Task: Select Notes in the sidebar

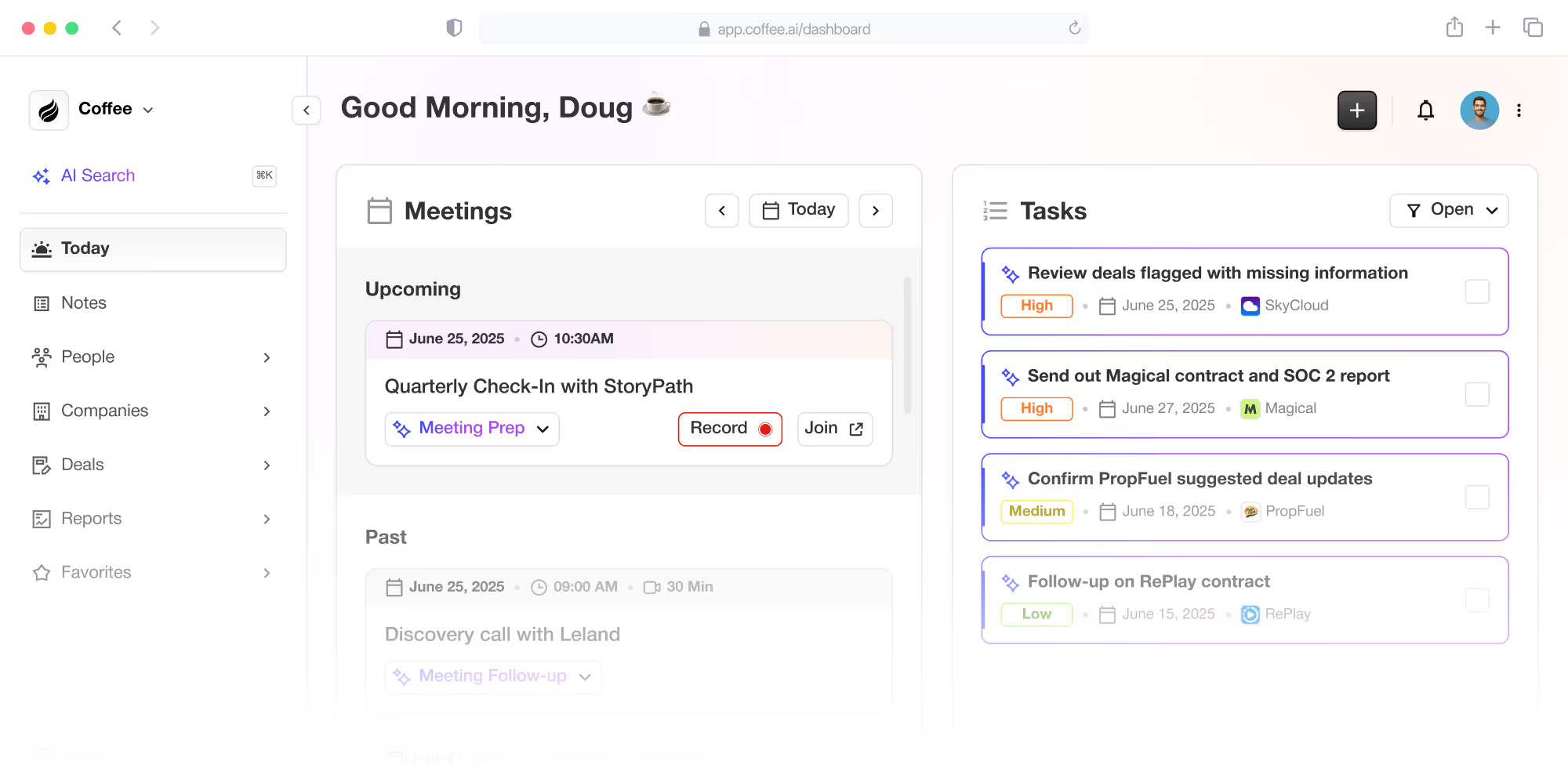Action: tap(84, 303)
